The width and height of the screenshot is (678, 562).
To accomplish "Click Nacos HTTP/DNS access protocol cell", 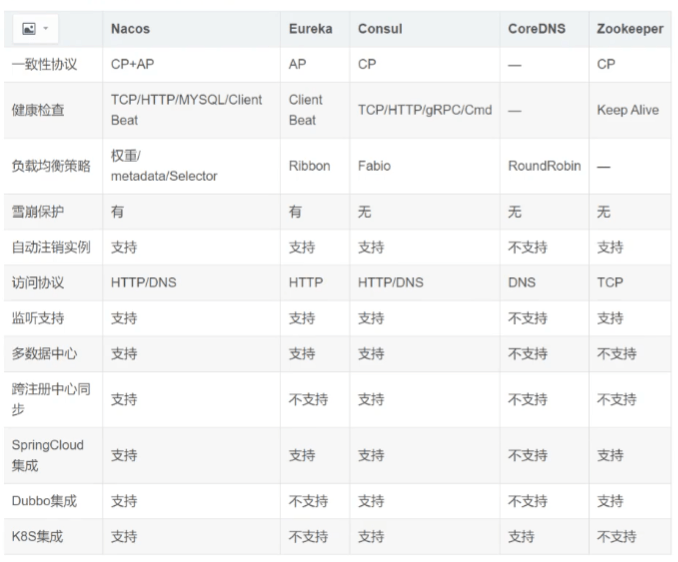I will tap(144, 282).
